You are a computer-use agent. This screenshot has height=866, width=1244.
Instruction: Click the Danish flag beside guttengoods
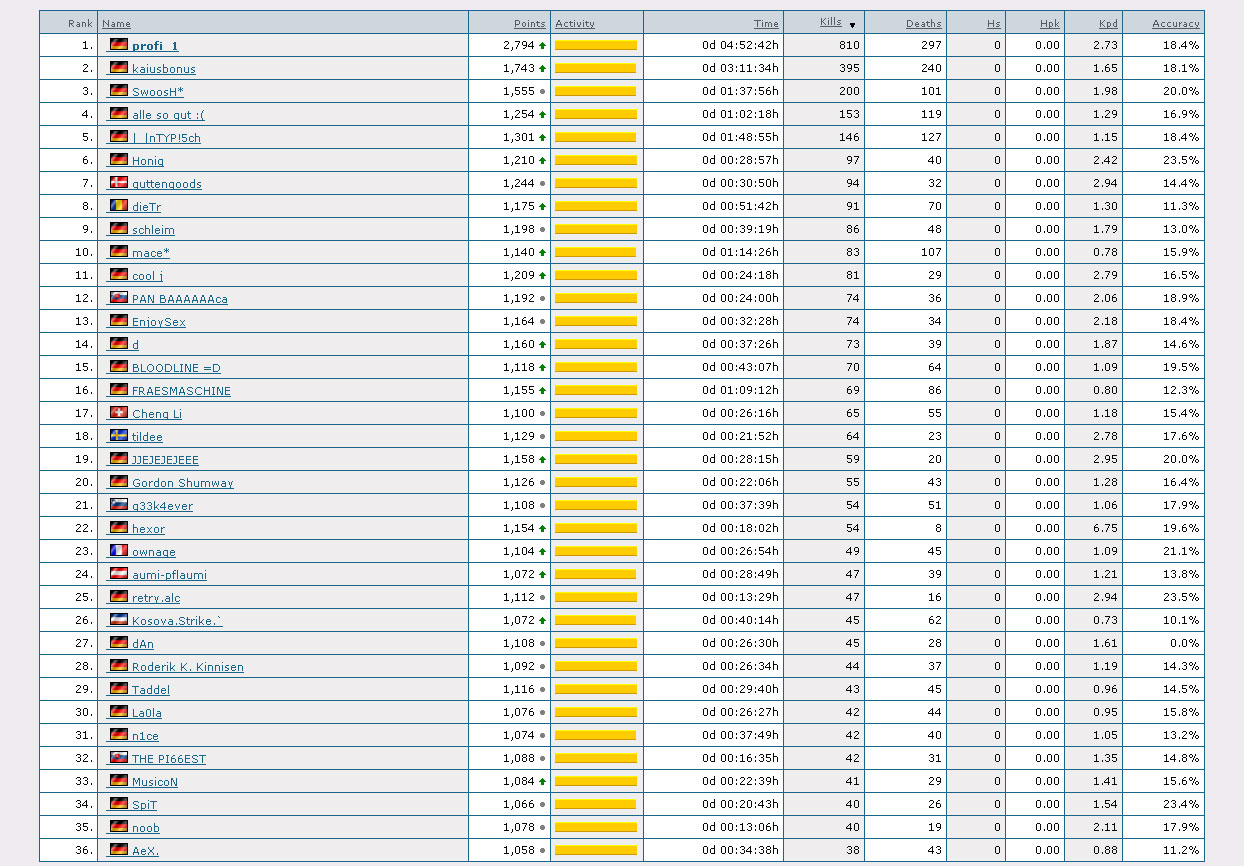(x=119, y=182)
